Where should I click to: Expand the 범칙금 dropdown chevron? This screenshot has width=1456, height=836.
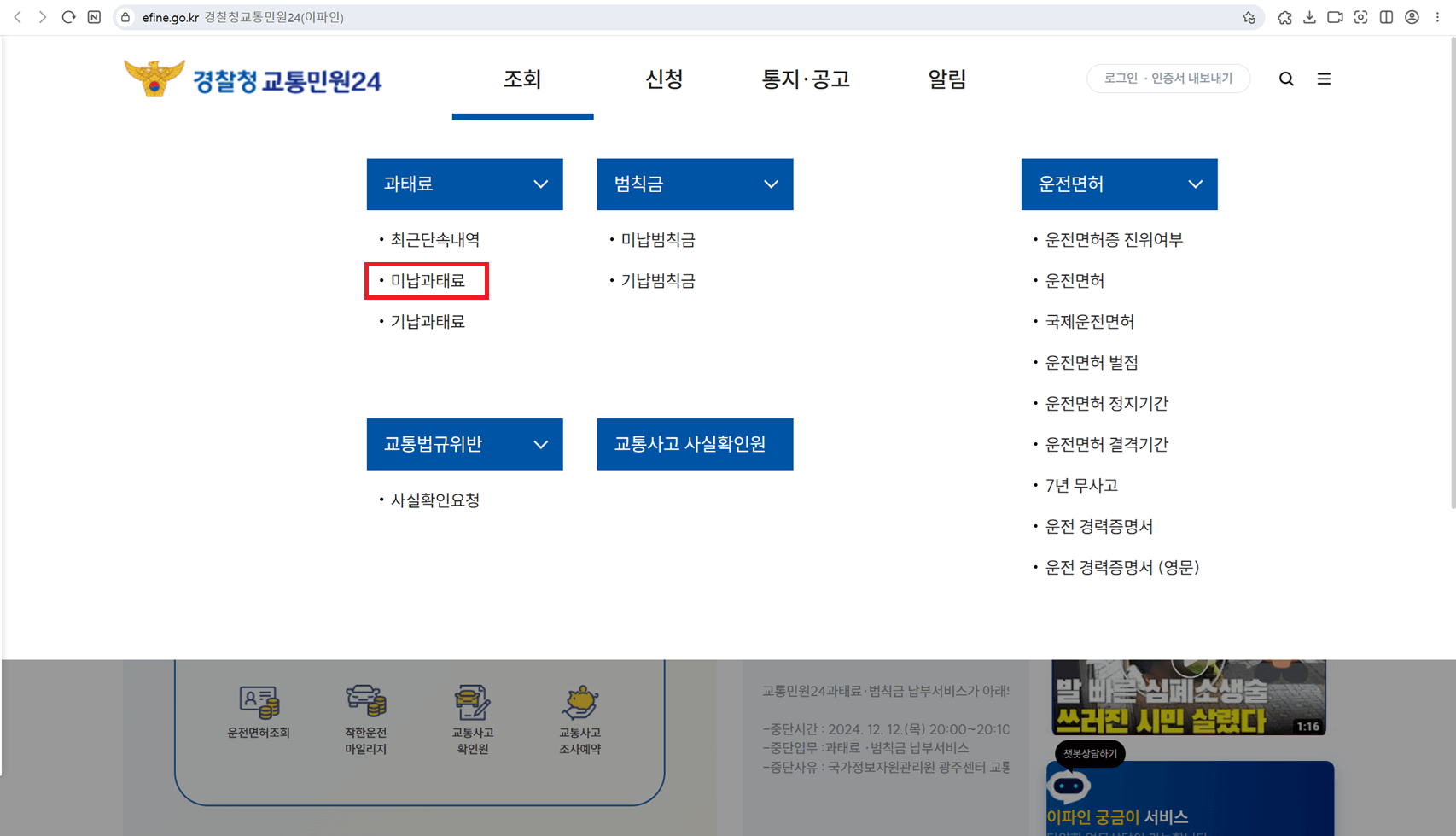(771, 184)
